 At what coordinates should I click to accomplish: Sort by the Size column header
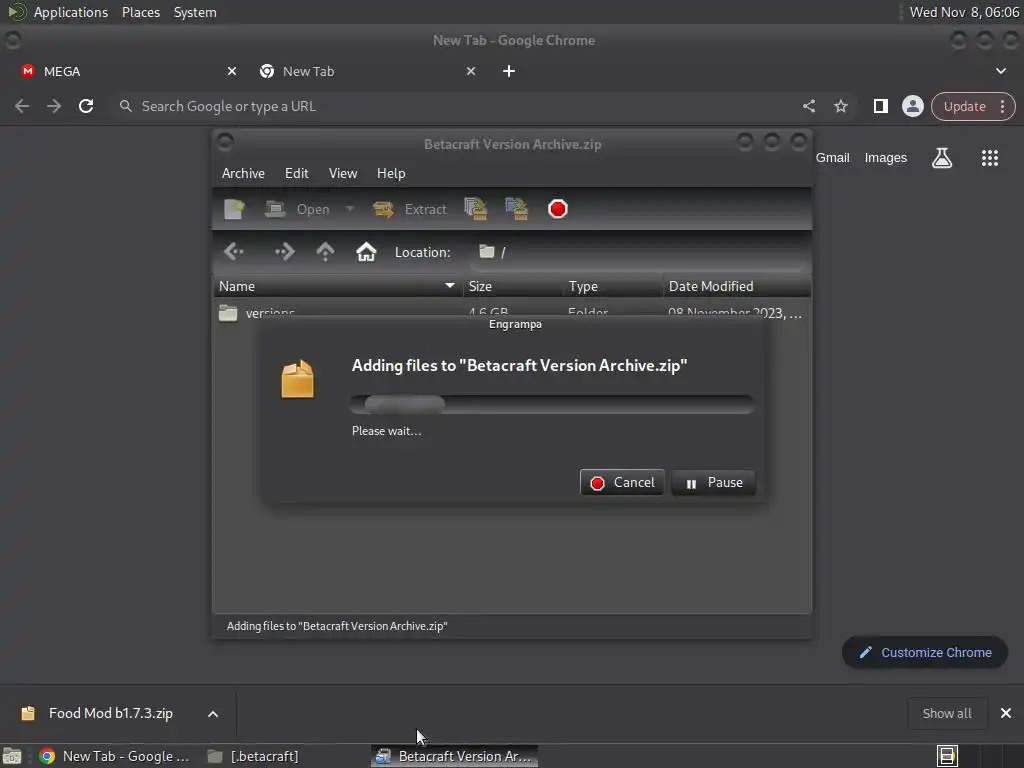point(512,286)
